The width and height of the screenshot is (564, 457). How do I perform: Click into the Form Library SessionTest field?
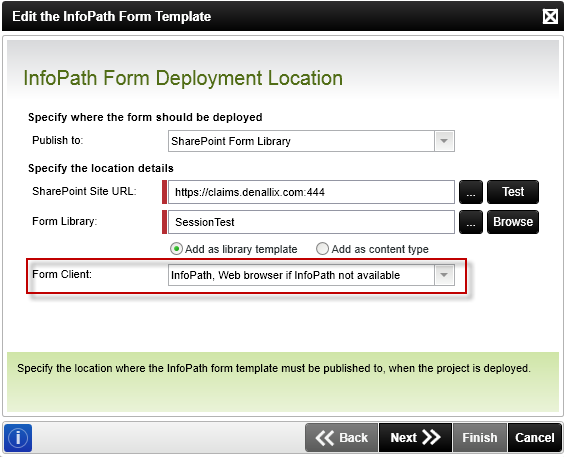311,222
